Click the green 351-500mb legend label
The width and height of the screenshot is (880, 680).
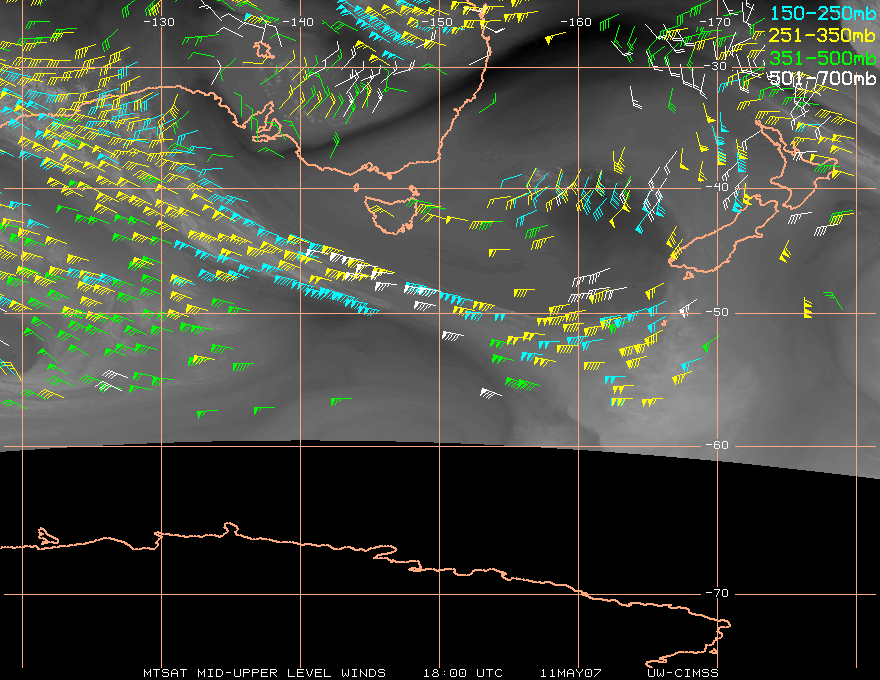click(x=822, y=58)
